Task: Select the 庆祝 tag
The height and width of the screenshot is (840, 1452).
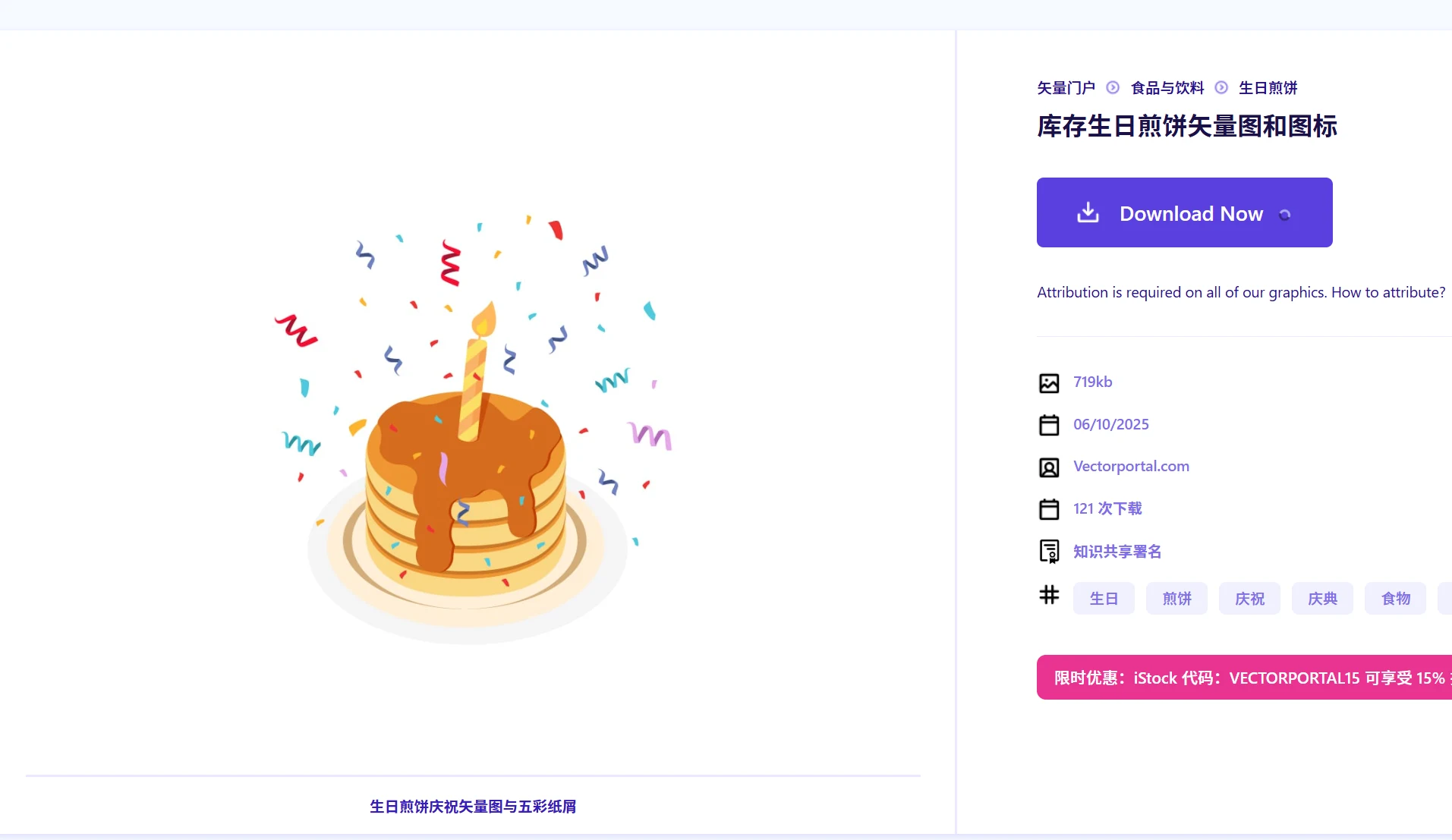Action: pyautogui.click(x=1249, y=599)
